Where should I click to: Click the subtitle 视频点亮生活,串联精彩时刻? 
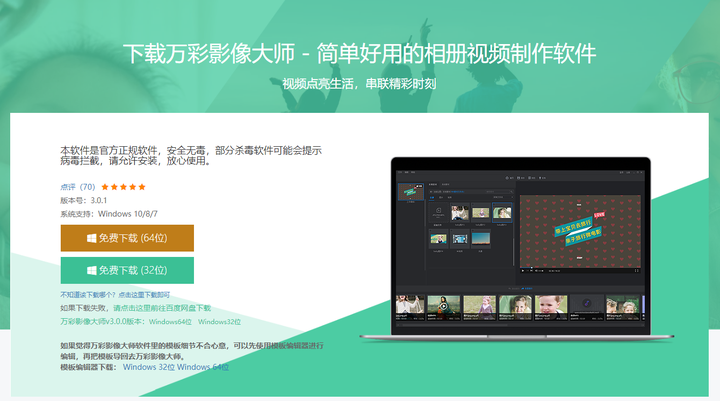click(x=359, y=84)
